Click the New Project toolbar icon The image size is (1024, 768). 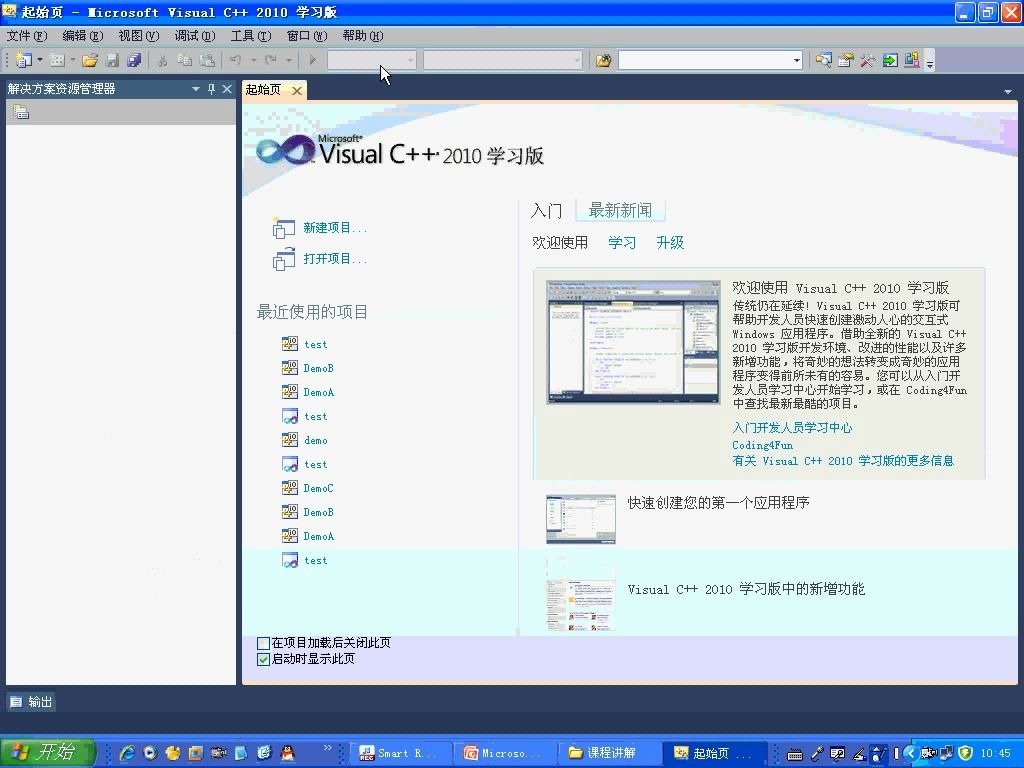(24, 60)
